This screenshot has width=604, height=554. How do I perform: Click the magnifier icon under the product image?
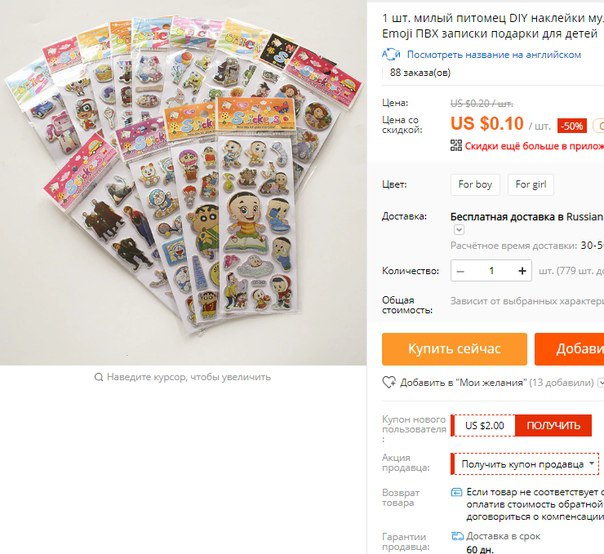tap(99, 377)
